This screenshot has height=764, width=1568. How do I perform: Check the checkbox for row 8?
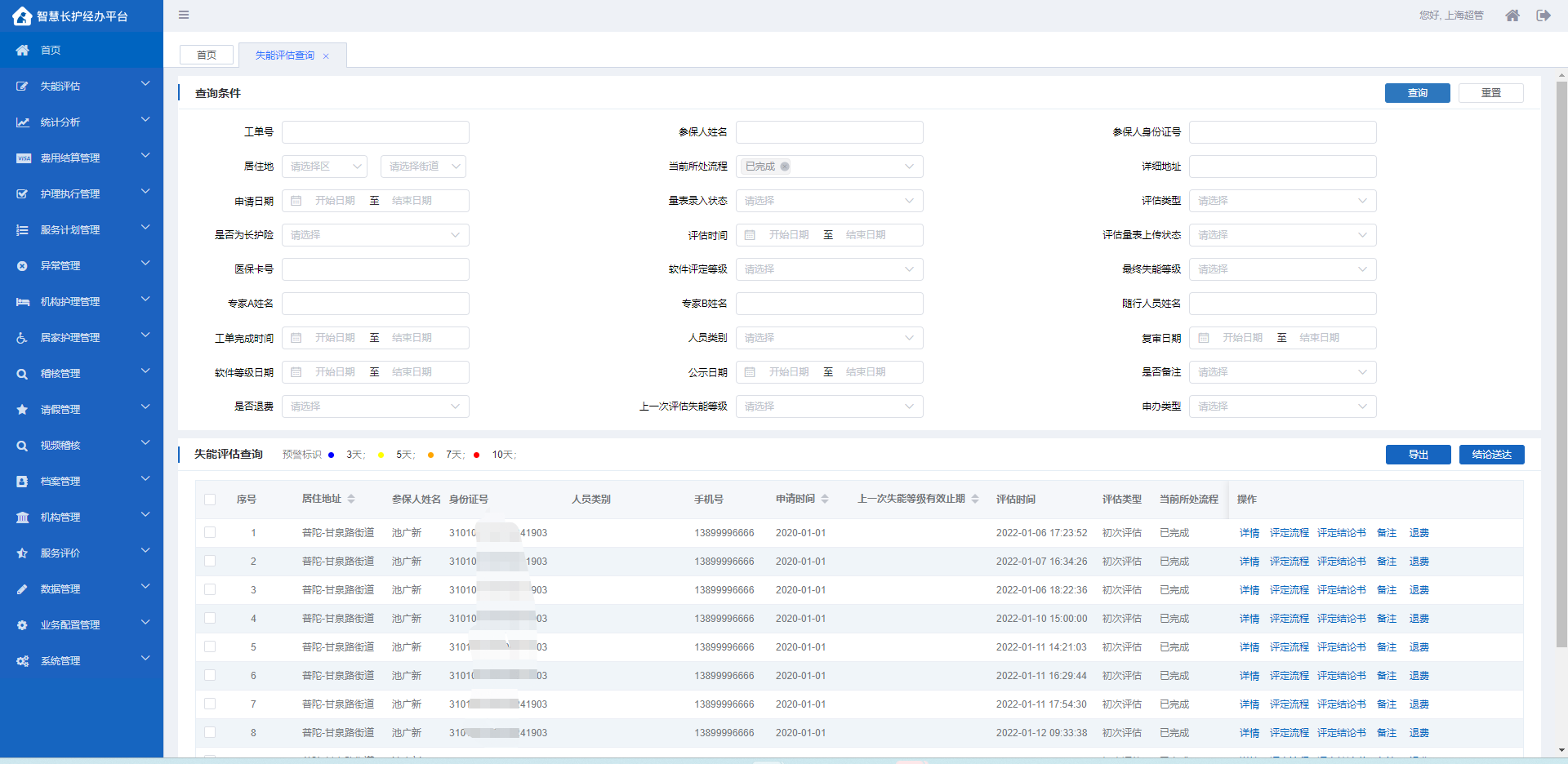point(210,732)
